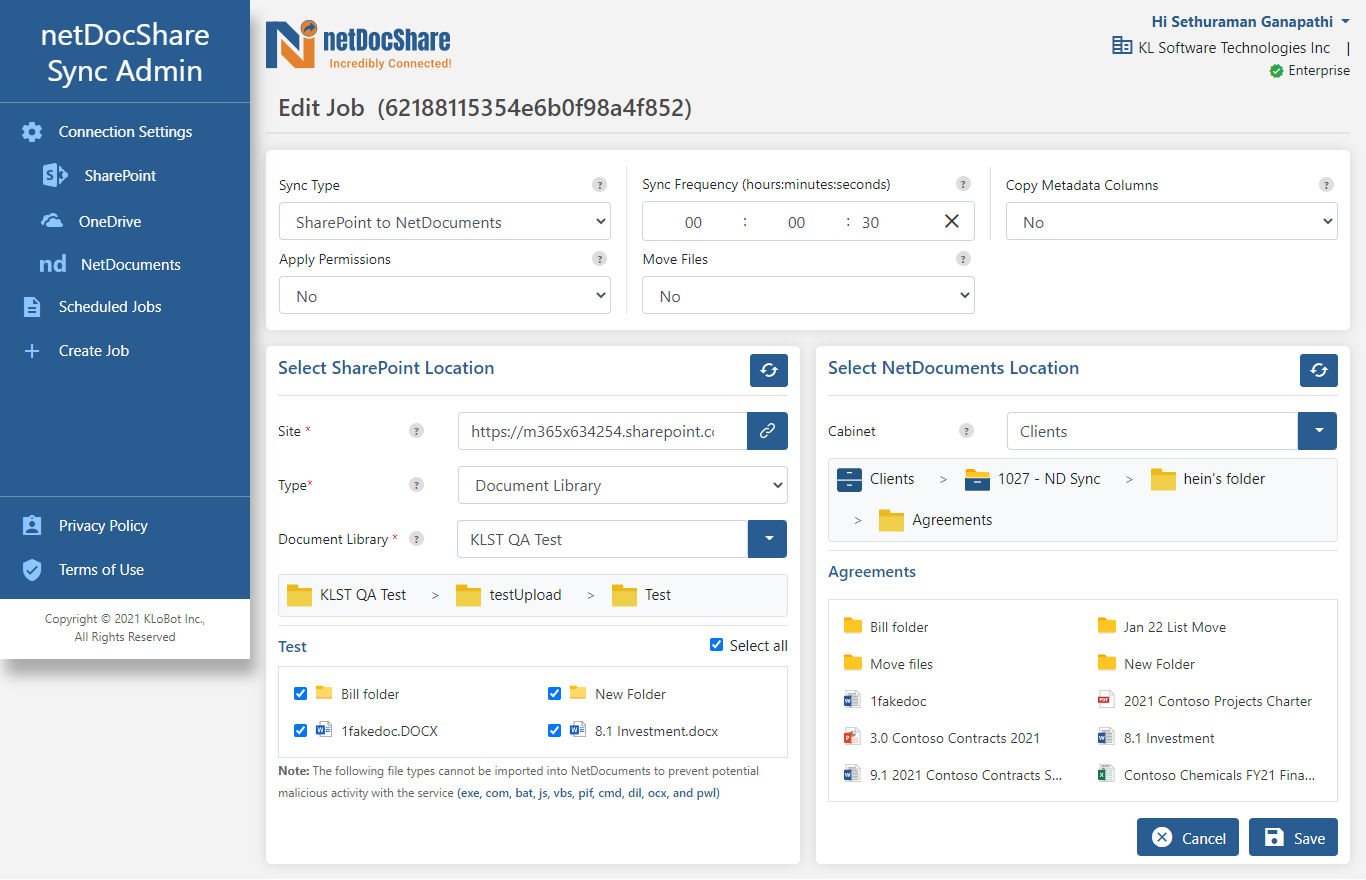Open Scheduled Jobs page
This screenshot has height=880, width=1366.
point(110,307)
